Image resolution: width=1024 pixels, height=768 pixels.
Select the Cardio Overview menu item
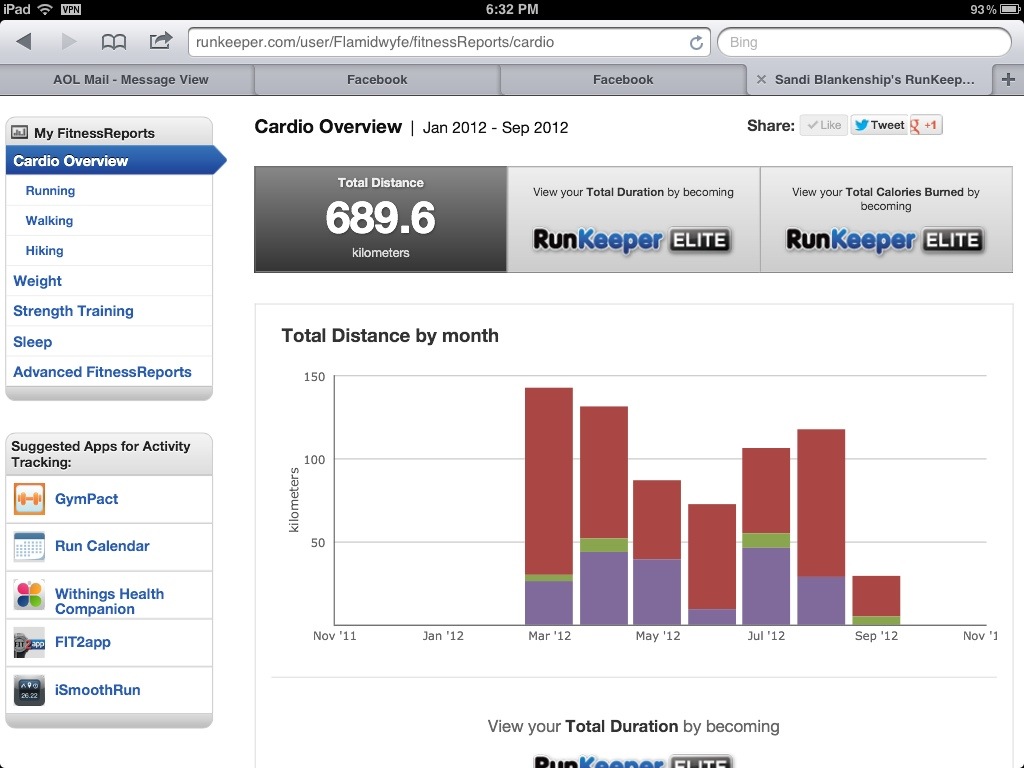71,161
